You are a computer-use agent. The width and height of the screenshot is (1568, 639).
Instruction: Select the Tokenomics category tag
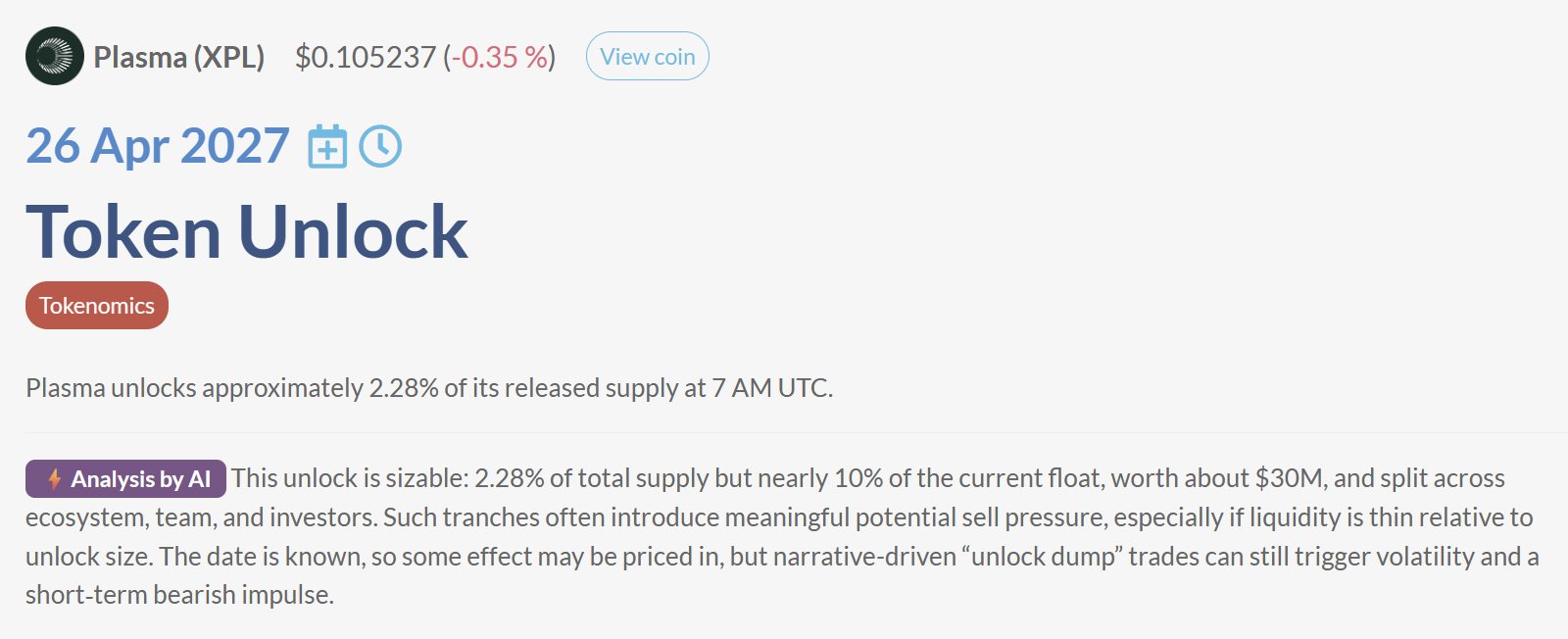coord(97,306)
